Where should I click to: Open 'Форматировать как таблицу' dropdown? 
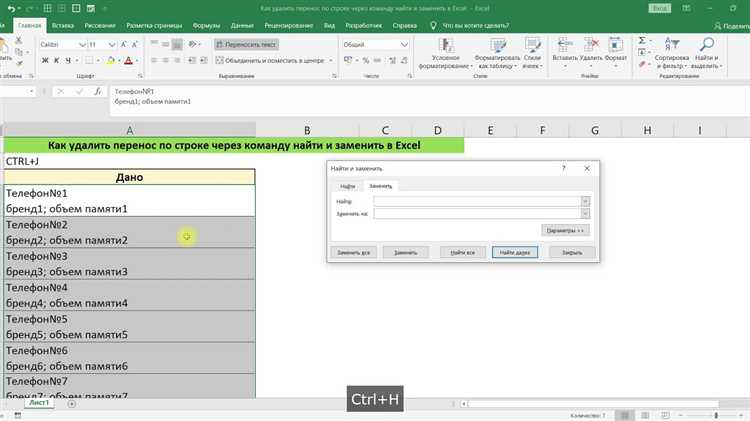497,53
